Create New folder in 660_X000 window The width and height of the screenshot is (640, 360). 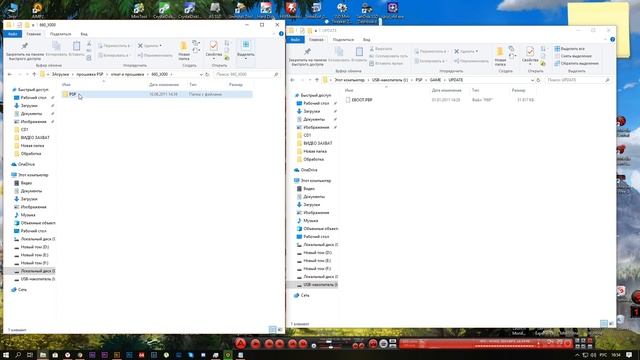click(184, 51)
